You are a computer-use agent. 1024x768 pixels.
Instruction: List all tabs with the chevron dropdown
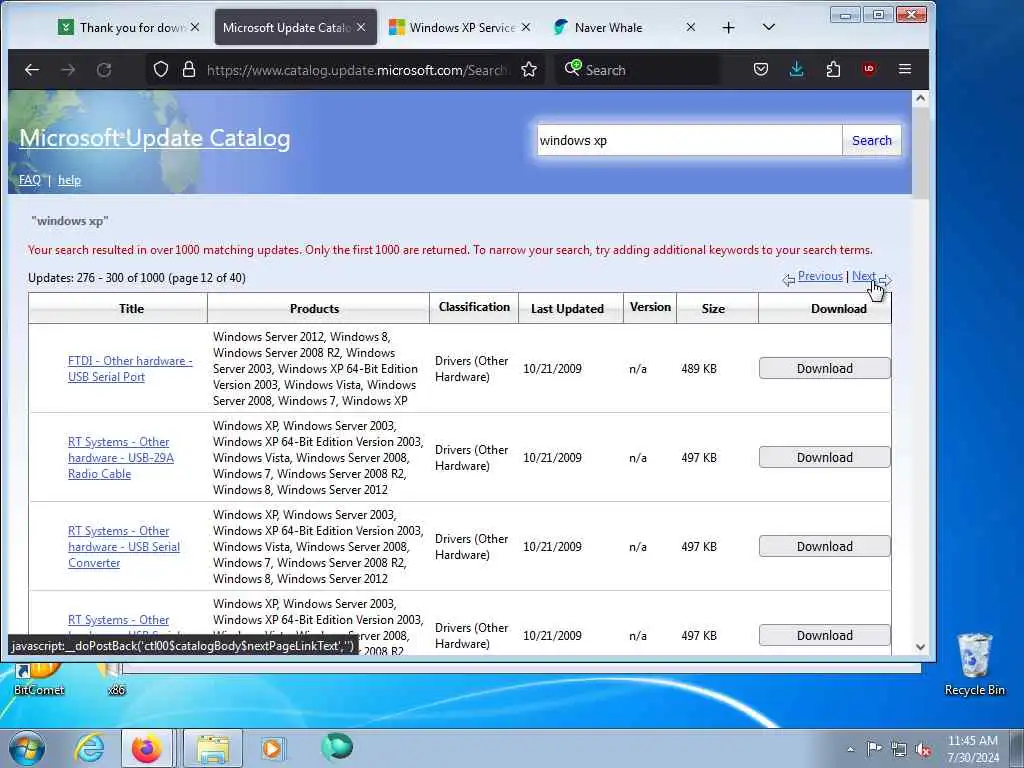point(769,27)
